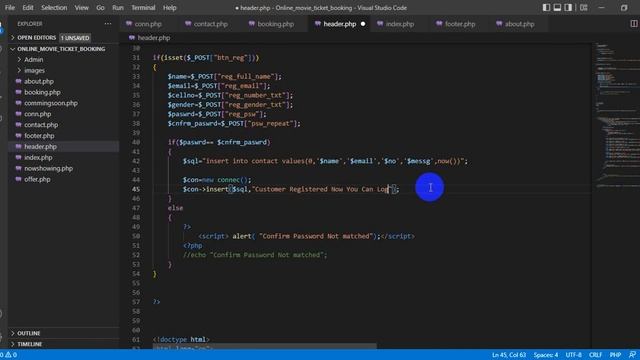The height and width of the screenshot is (360, 640).
Task: Click PHP icon on contact.php tab
Action: (x=188, y=24)
